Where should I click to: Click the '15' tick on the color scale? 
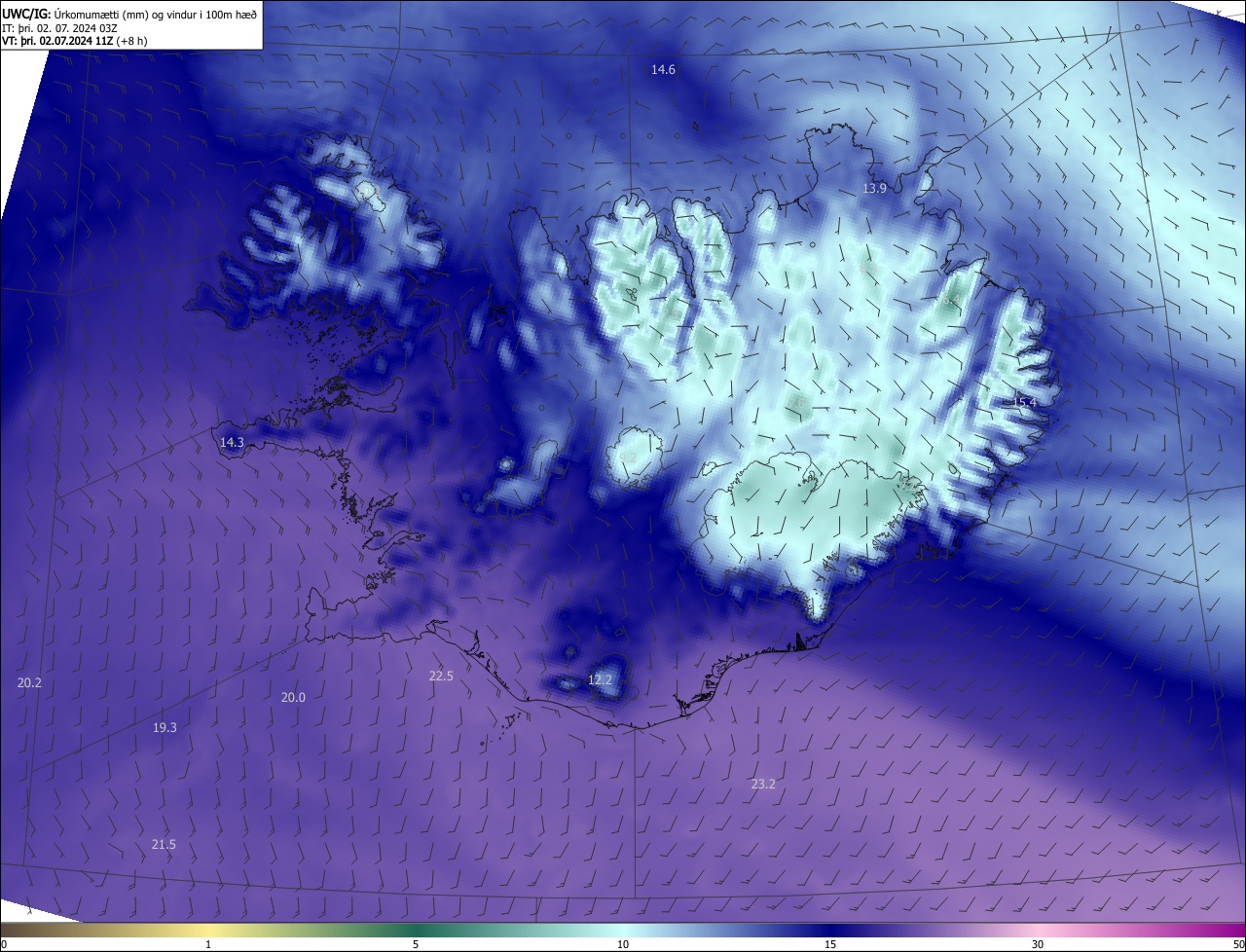(830, 944)
